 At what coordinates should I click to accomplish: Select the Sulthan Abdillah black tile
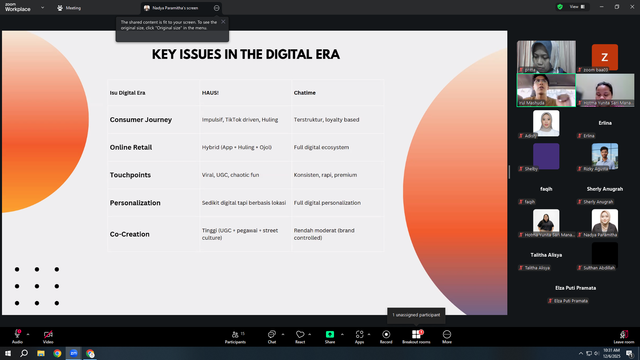604,256
